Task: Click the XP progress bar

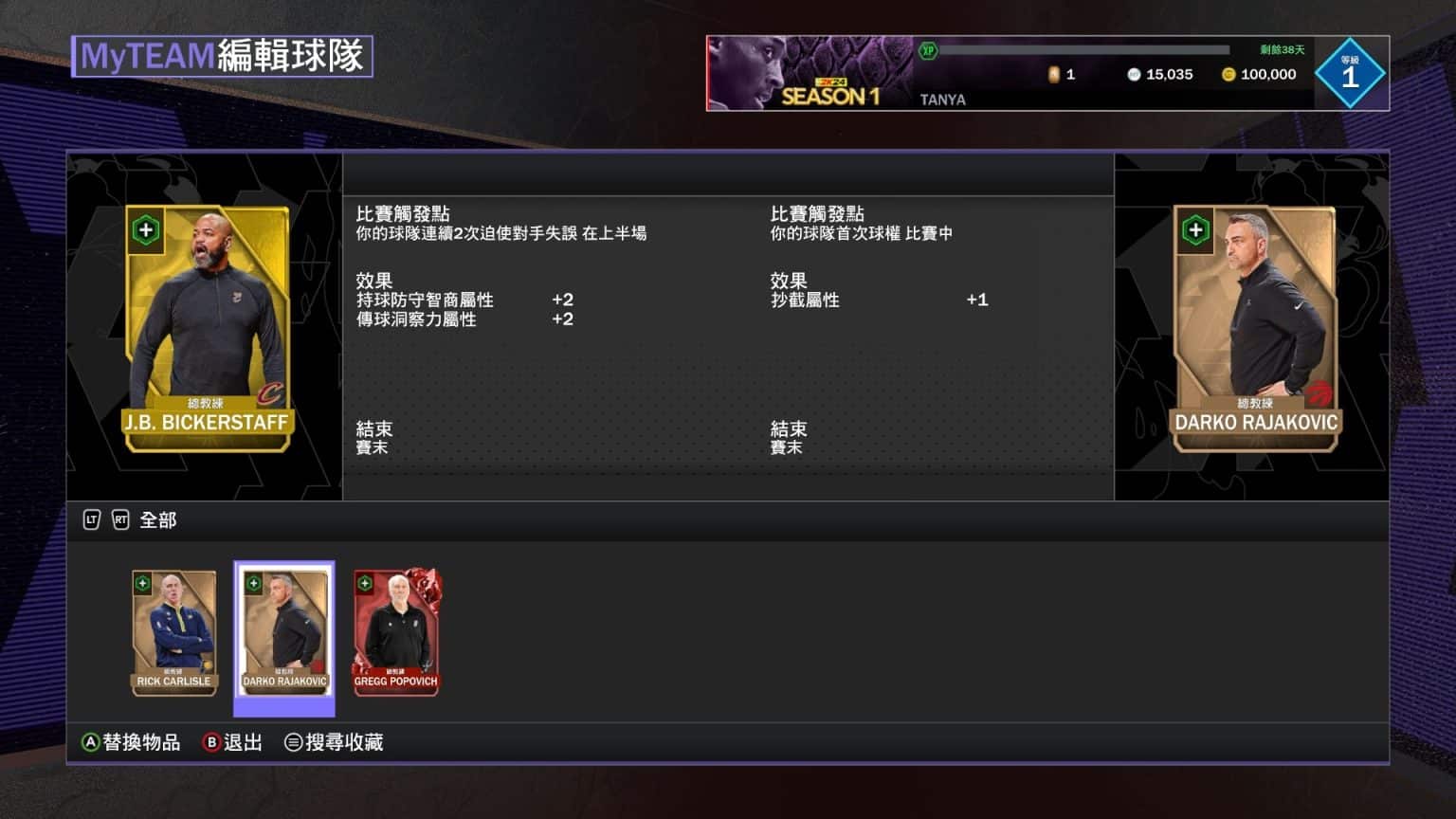Action: pyautogui.click(x=1084, y=50)
